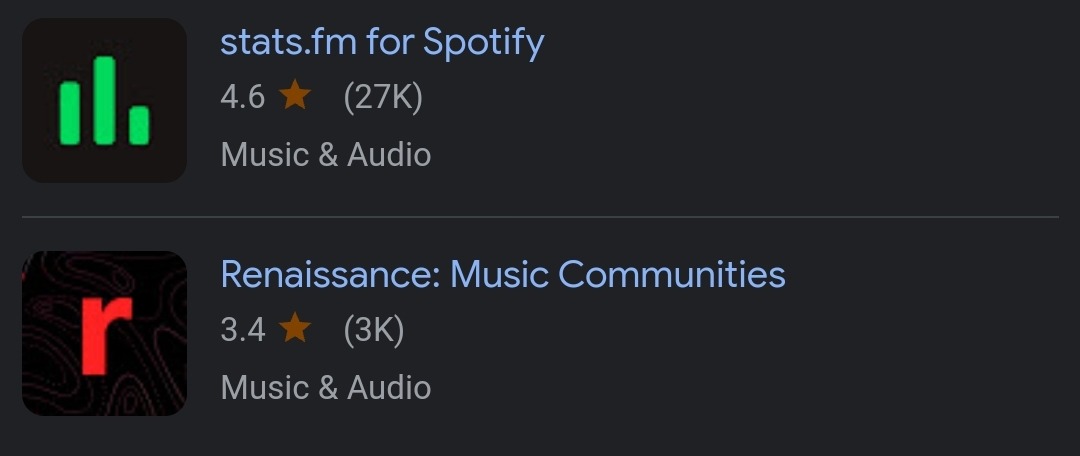Click the leftmost green bar in stats.fm logo
Image resolution: width=1080 pixels, height=456 pixels.
tap(69, 112)
